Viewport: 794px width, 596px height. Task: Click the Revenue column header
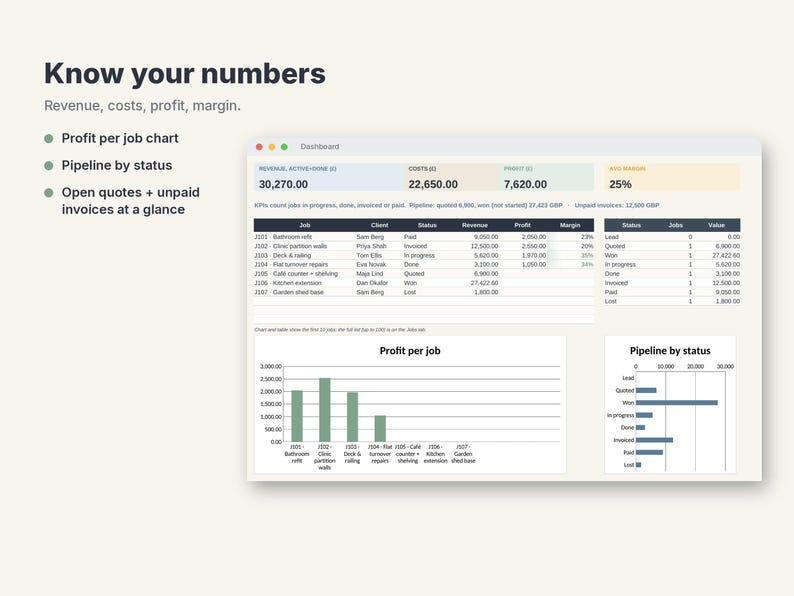point(474,225)
